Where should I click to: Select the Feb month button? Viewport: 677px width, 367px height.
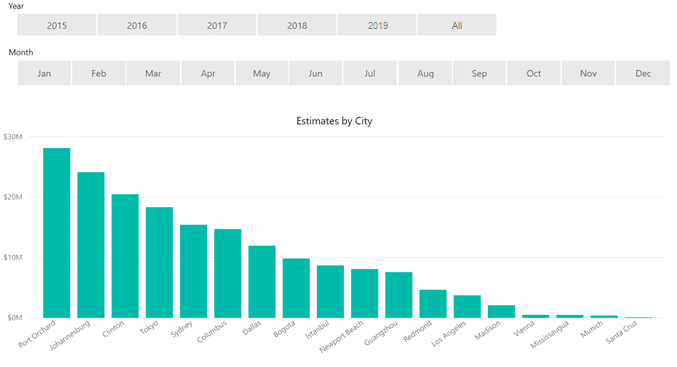(98, 73)
